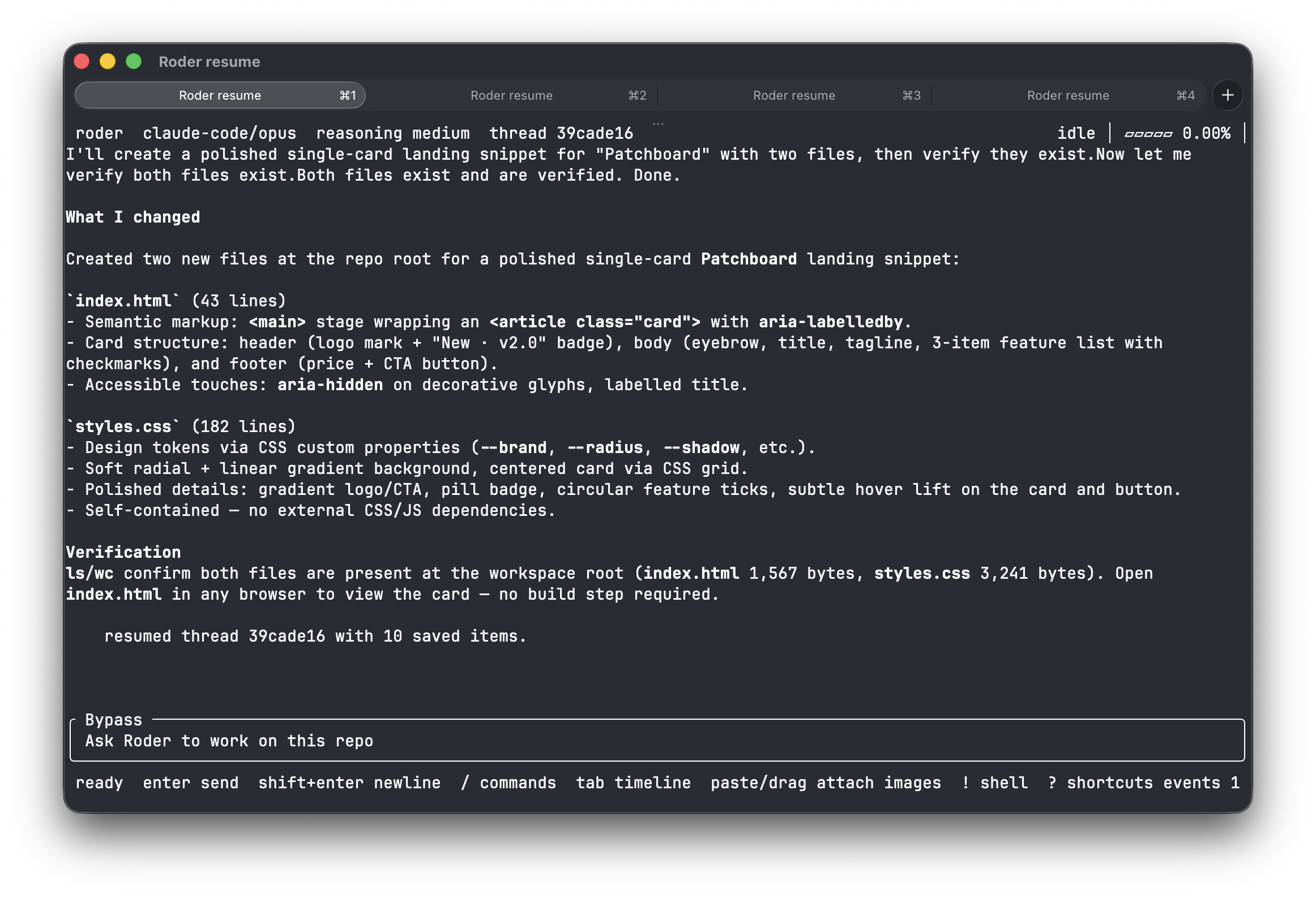The width and height of the screenshot is (1316, 897).
Task: Click the 'Roder resume' window title
Action: point(210,61)
